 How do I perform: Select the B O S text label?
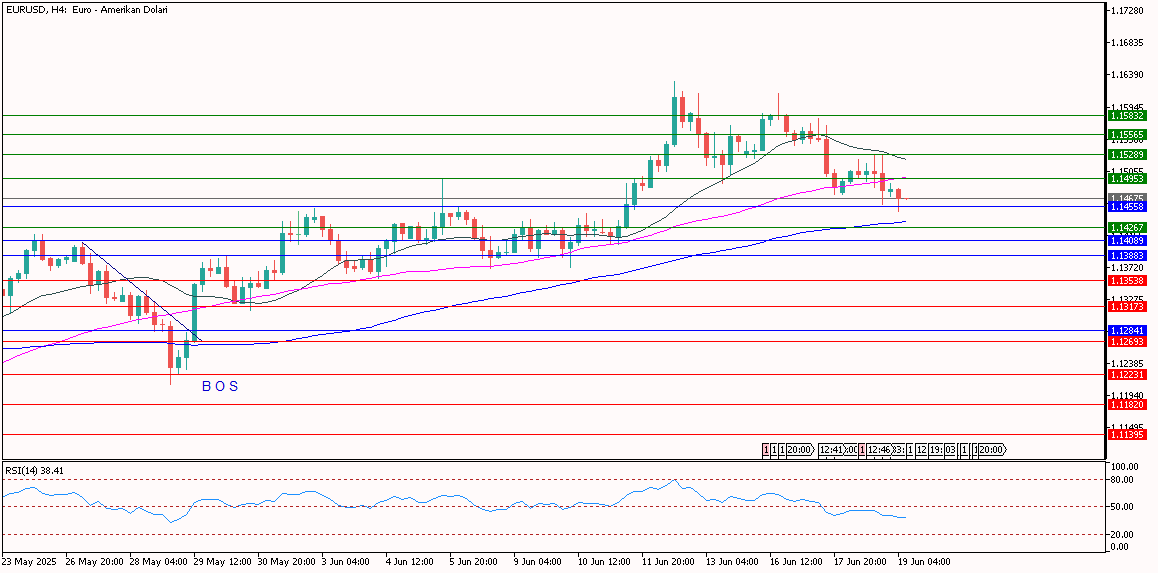[220, 386]
